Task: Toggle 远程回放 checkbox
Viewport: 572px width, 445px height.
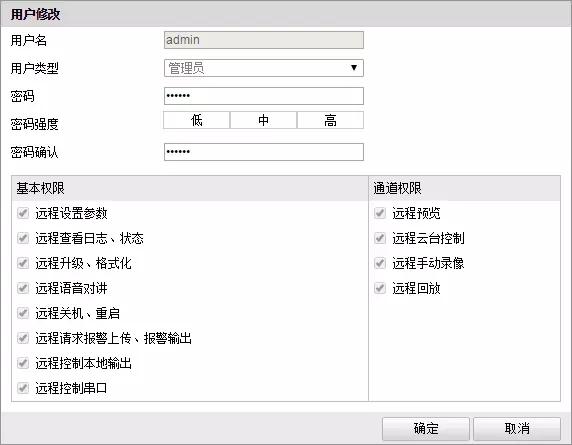Action: click(380, 288)
